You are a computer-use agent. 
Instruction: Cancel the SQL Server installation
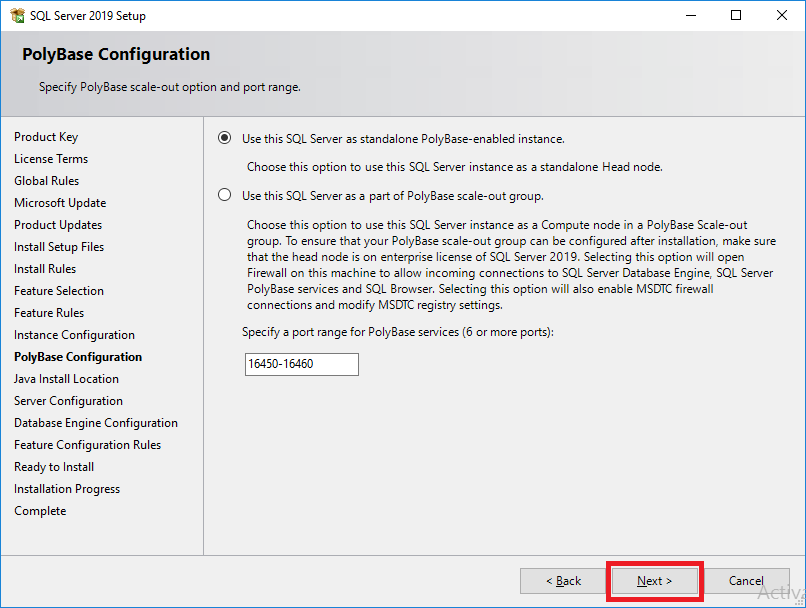pyautogui.click(x=747, y=581)
